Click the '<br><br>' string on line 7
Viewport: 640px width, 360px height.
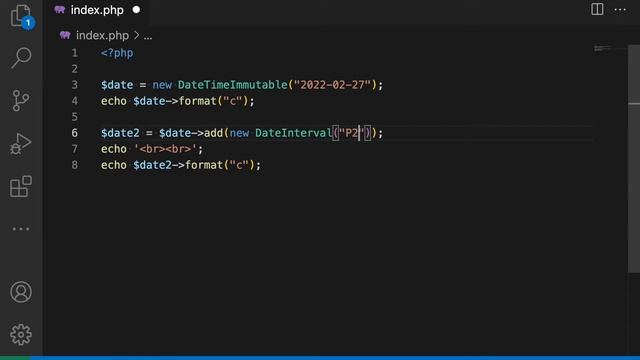[165, 149]
